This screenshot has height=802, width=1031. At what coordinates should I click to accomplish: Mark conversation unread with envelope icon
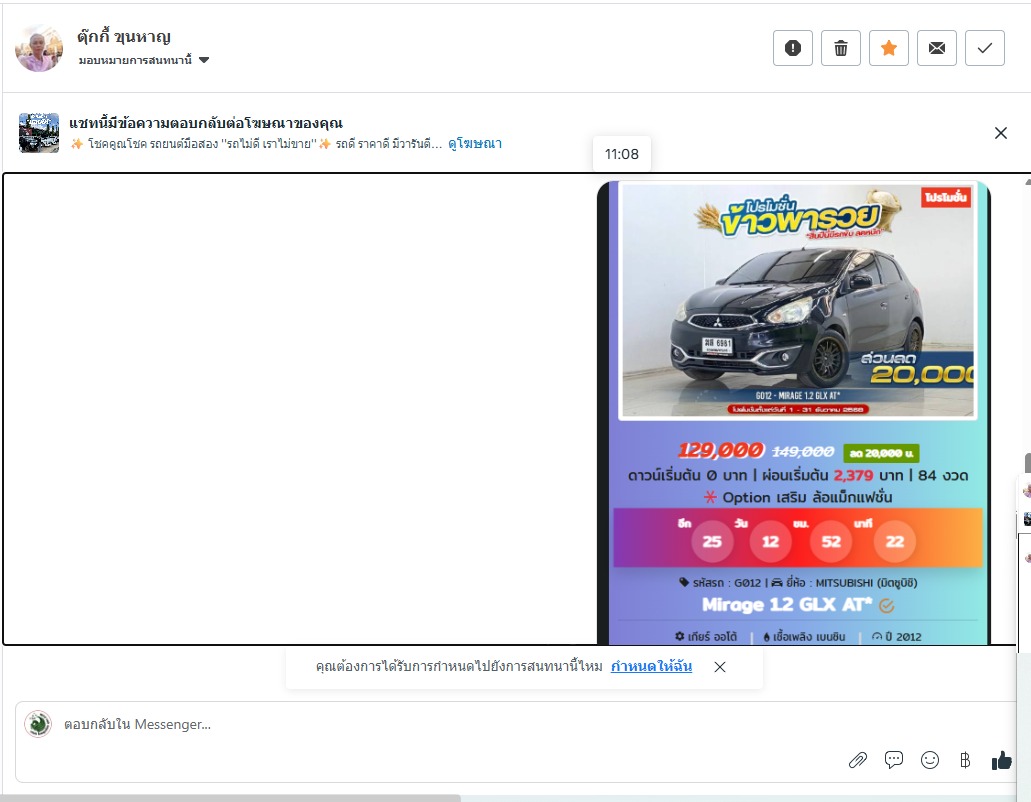(936, 48)
